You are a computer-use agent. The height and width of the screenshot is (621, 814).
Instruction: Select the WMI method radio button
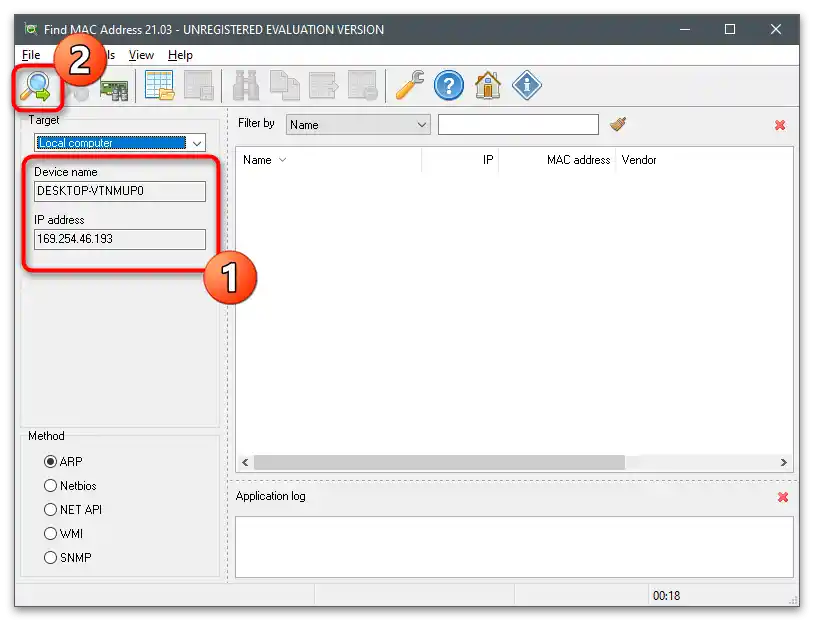[50, 533]
